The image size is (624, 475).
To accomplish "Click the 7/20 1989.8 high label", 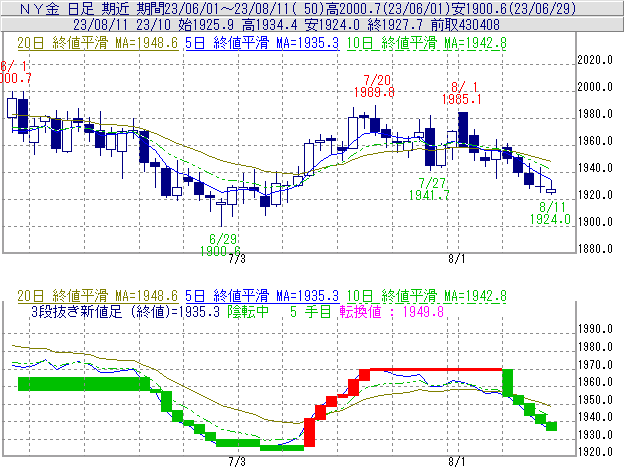I will coord(374,86).
